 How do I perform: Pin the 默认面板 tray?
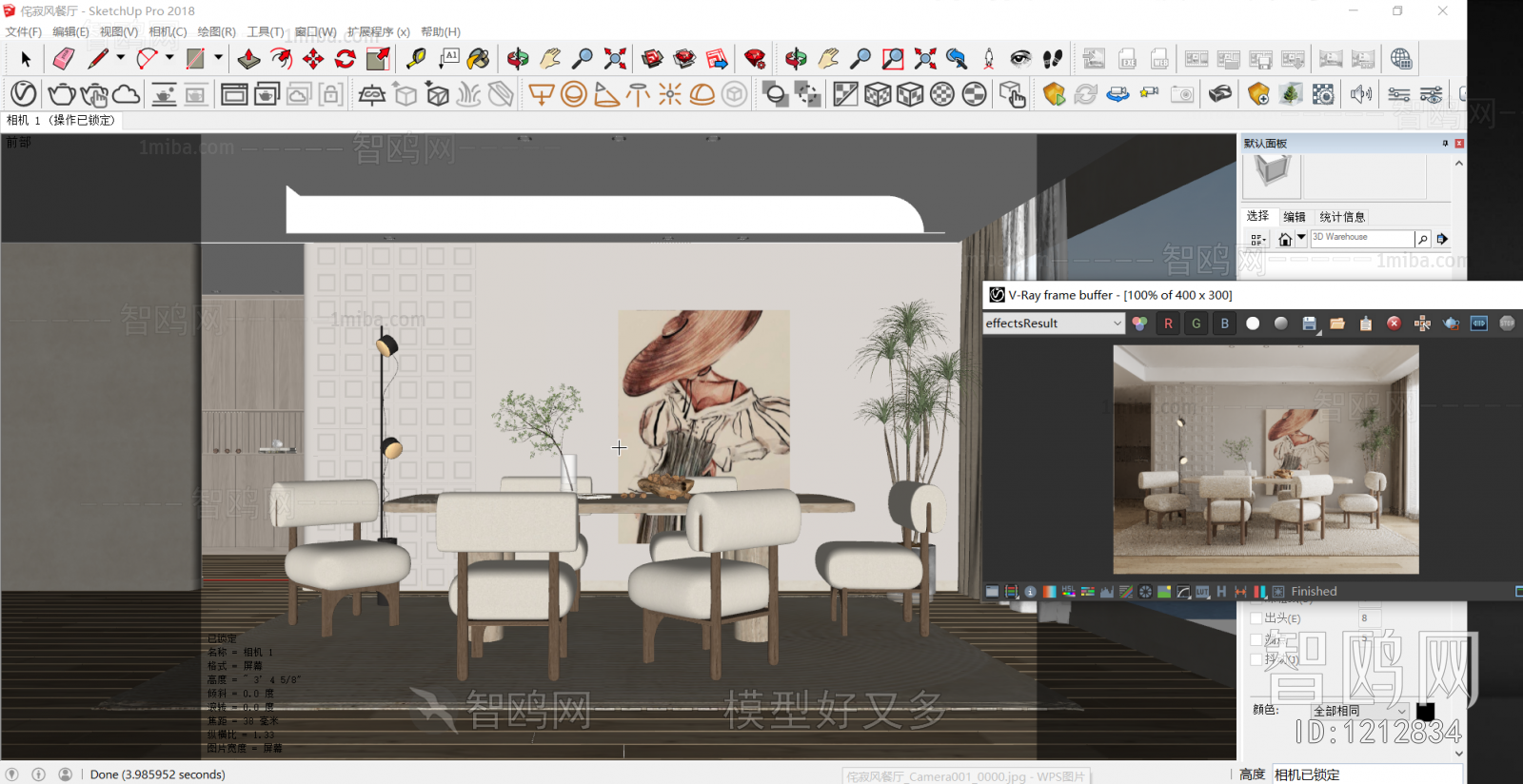click(x=1445, y=144)
